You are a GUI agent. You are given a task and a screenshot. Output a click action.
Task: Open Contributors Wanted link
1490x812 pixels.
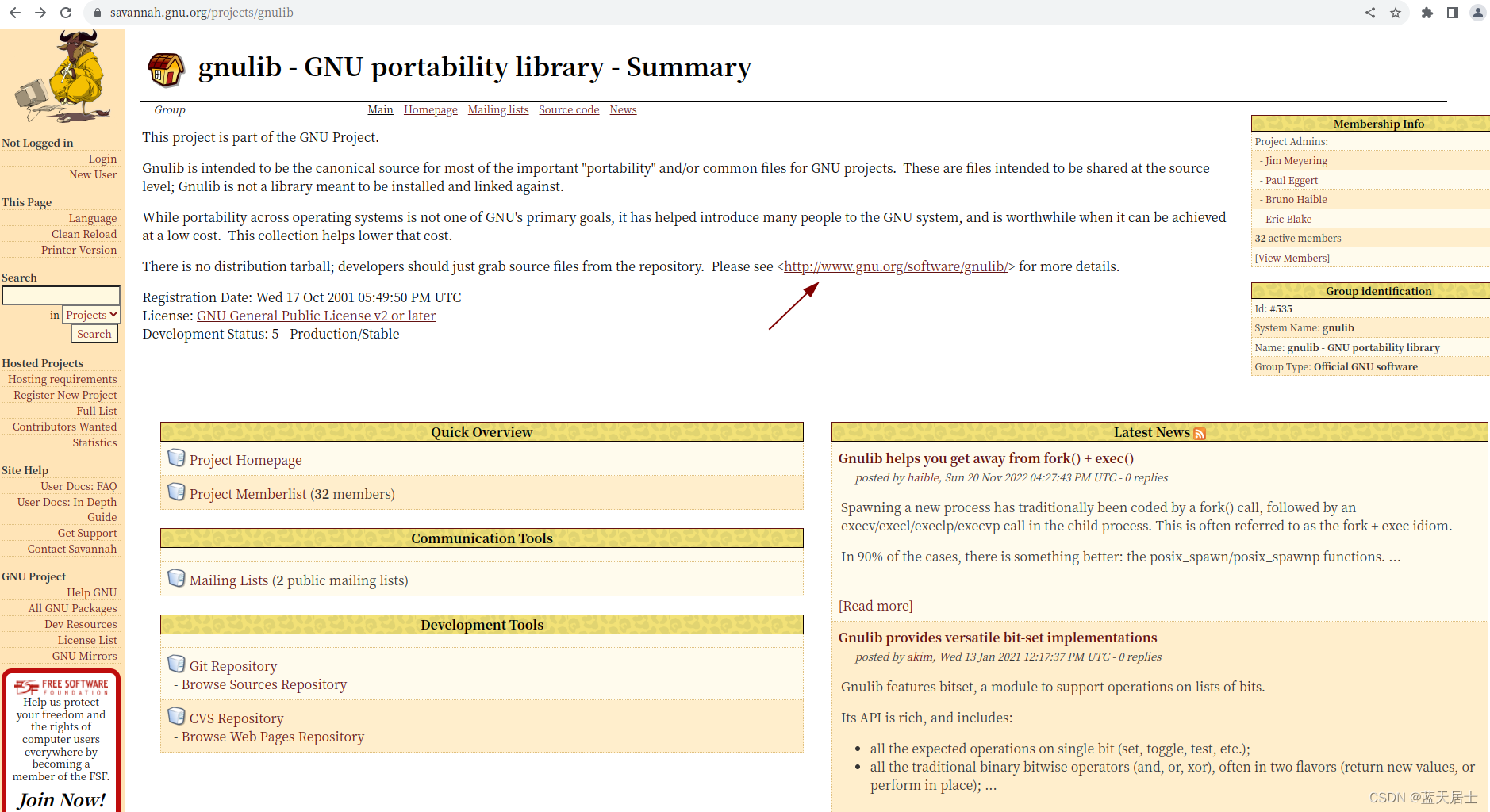(x=64, y=427)
